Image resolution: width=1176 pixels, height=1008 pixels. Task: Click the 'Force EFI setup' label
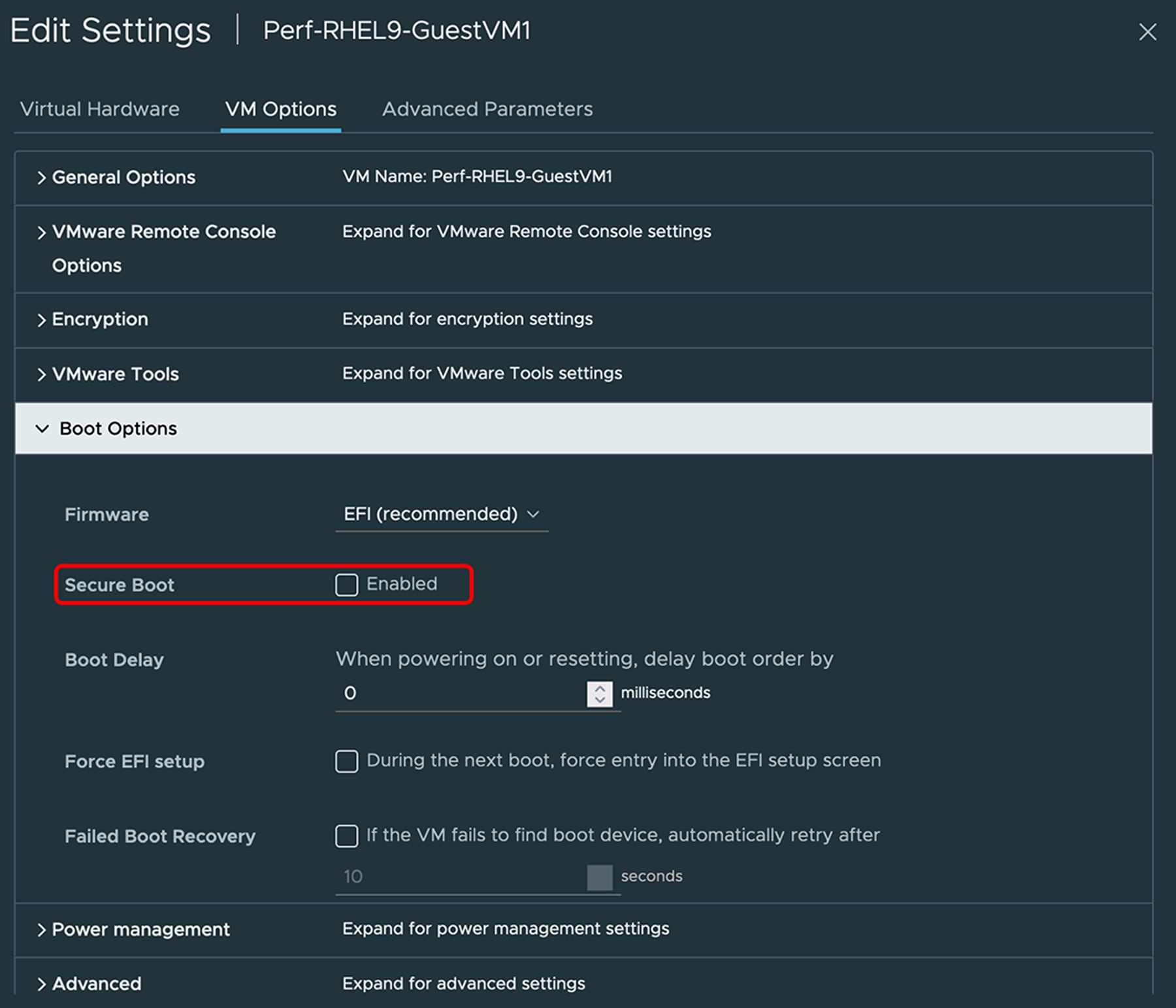135,762
